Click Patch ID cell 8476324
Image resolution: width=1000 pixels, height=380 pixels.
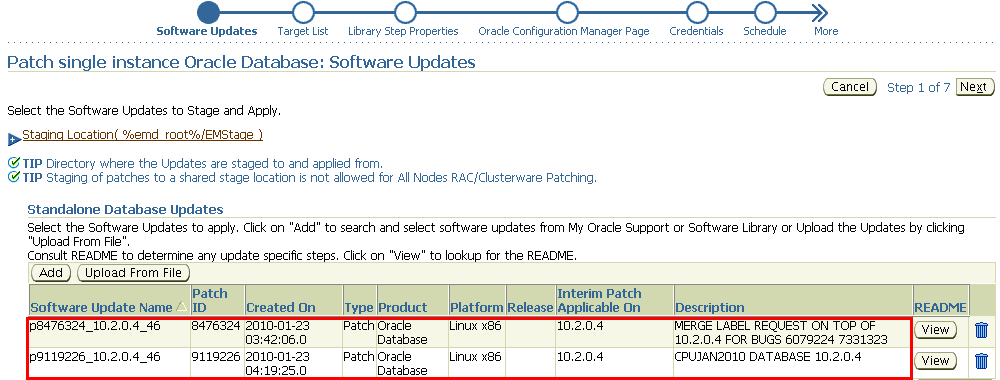coord(216,332)
